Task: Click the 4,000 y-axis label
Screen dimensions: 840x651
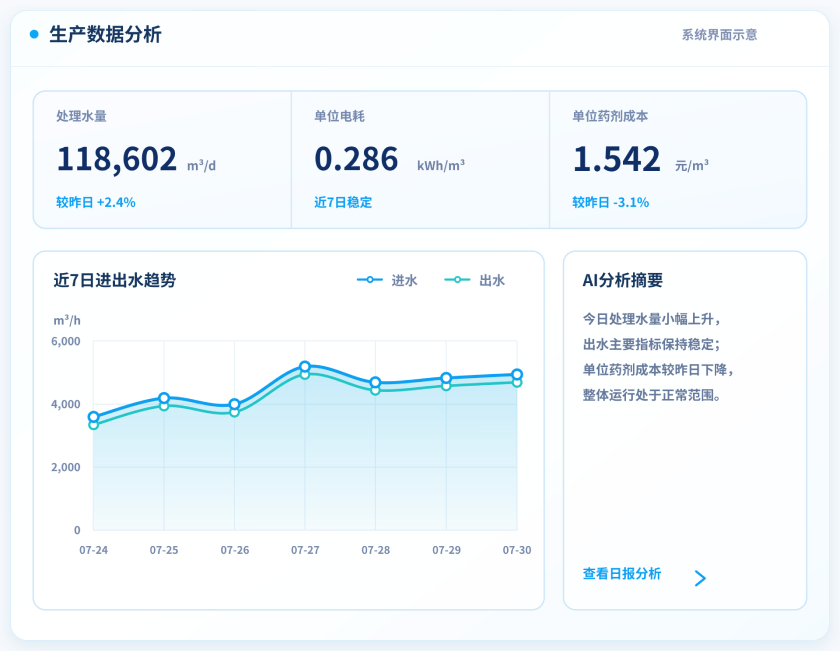Action: click(66, 405)
